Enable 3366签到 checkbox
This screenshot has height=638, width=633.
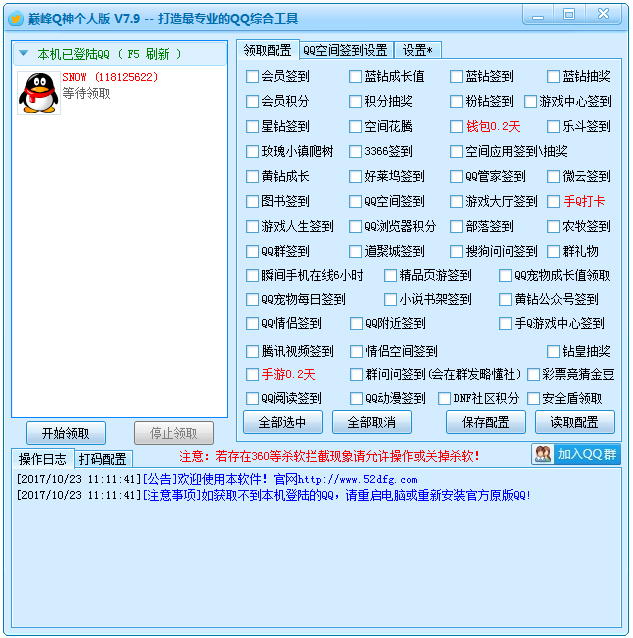click(355, 151)
